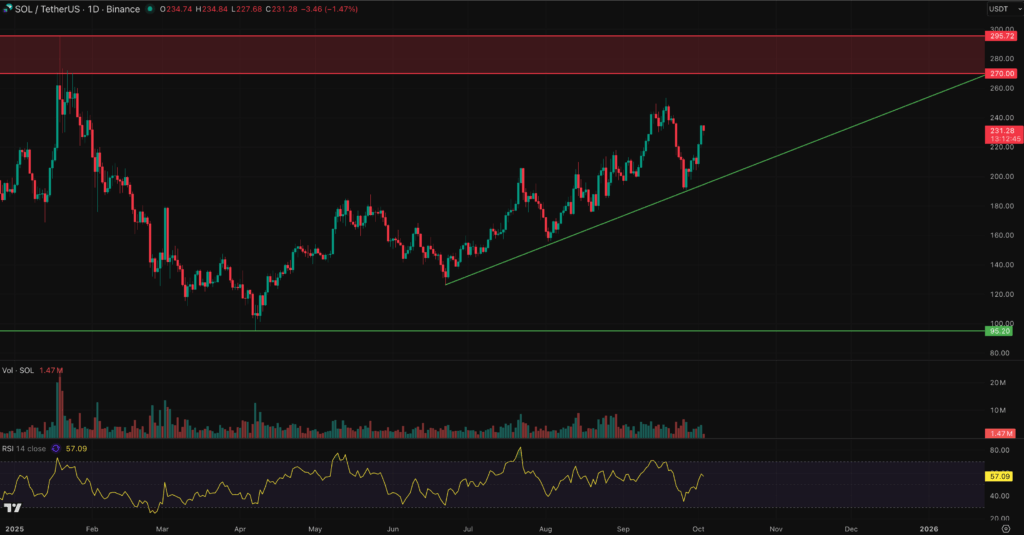Viewport: 1024px width, 535px height.
Task: Click the Apr label on time axis
Action: (x=240, y=529)
